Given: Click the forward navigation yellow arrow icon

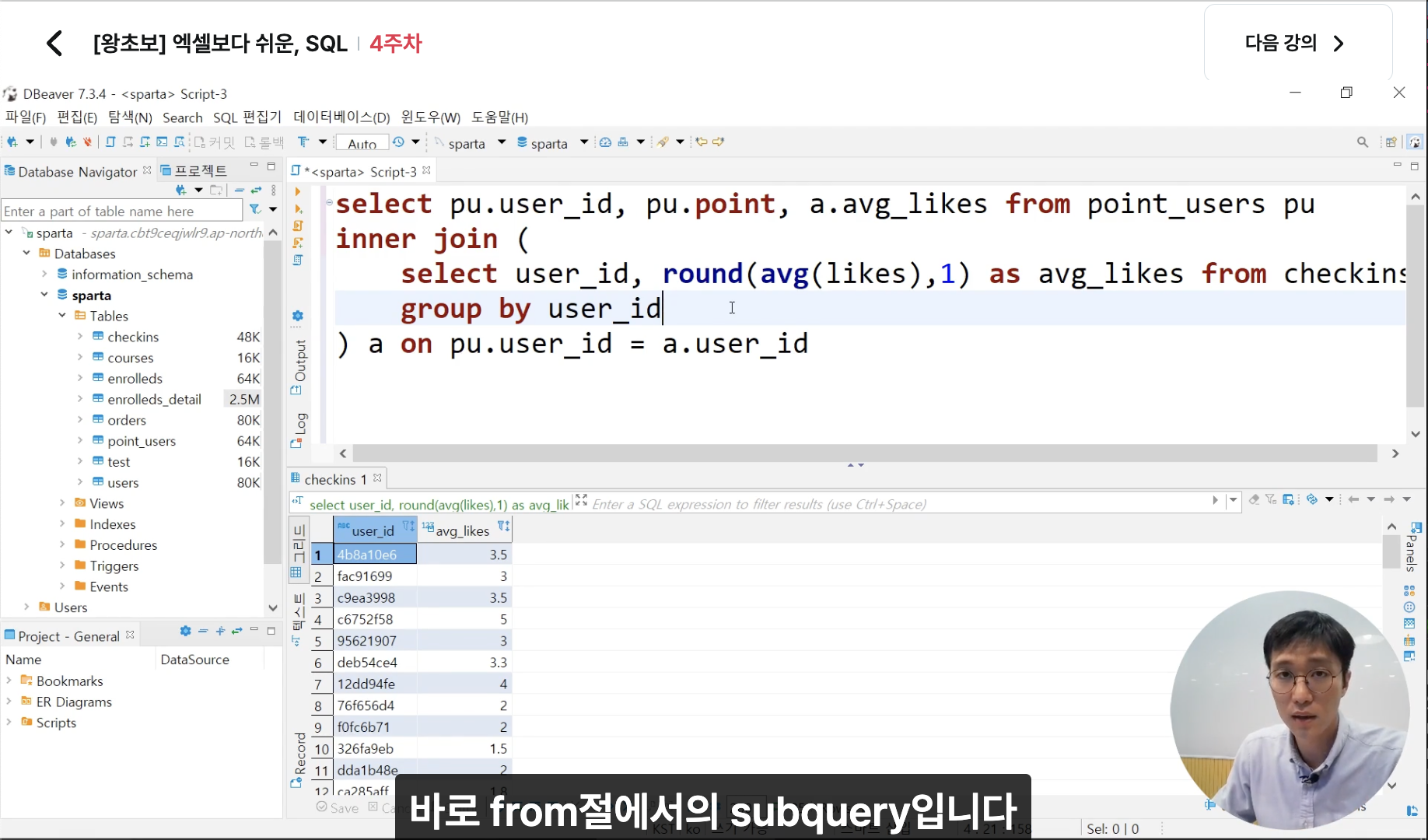Looking at the screenshot, I should coord(719,142).
